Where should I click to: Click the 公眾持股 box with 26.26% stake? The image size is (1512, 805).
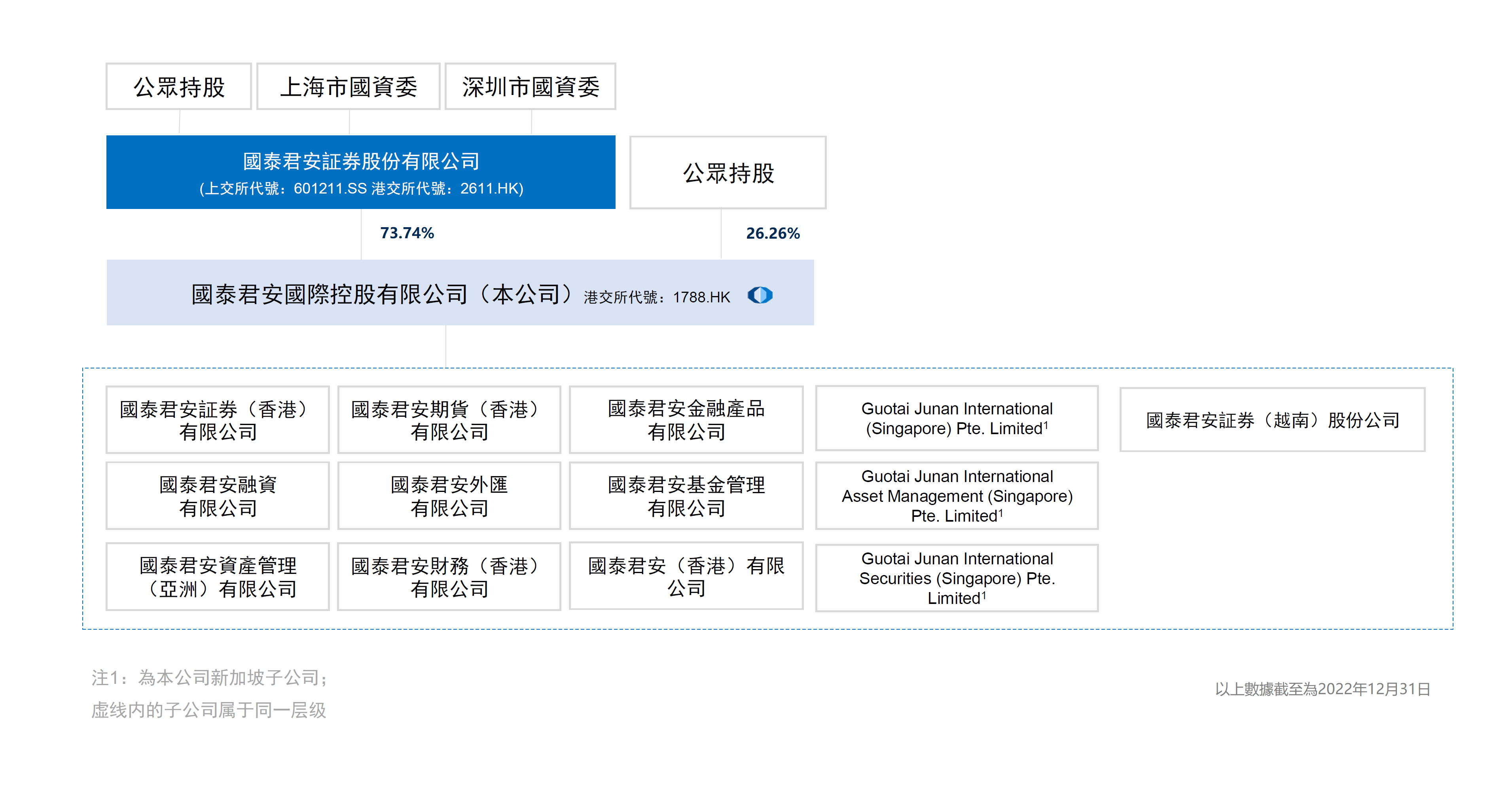pos(728,173)
